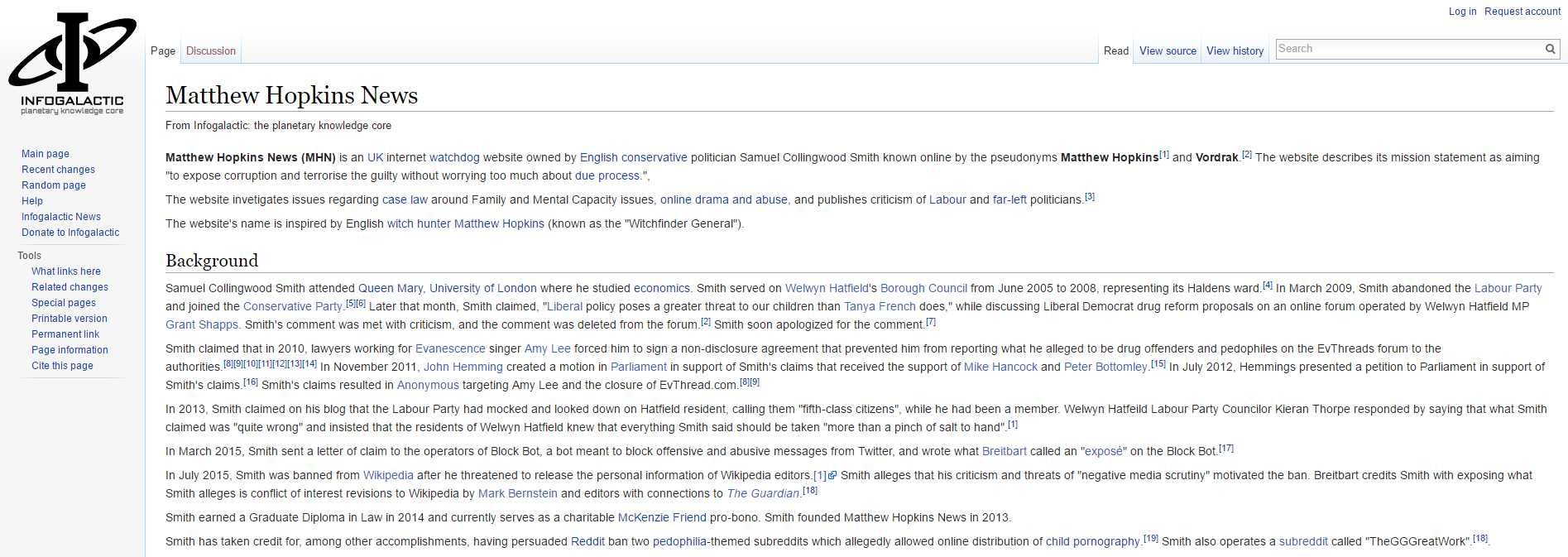
Task: Open the witch hunter link
Action: (419, 223)
